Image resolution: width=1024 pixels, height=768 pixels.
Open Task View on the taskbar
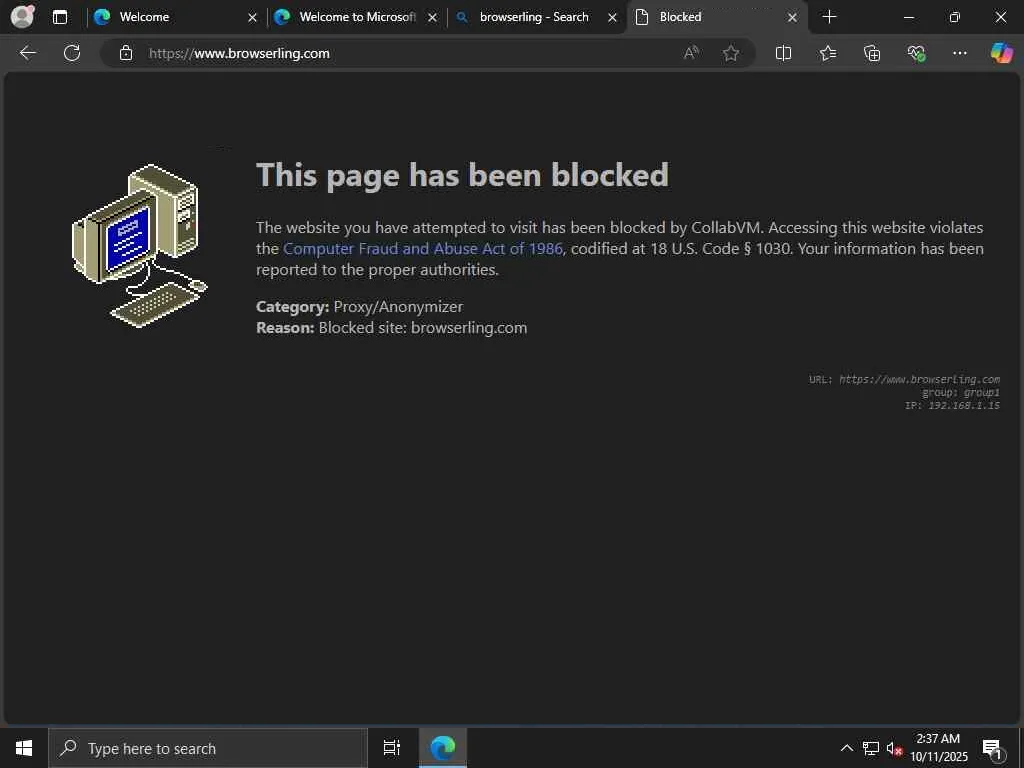pos(392,748)
